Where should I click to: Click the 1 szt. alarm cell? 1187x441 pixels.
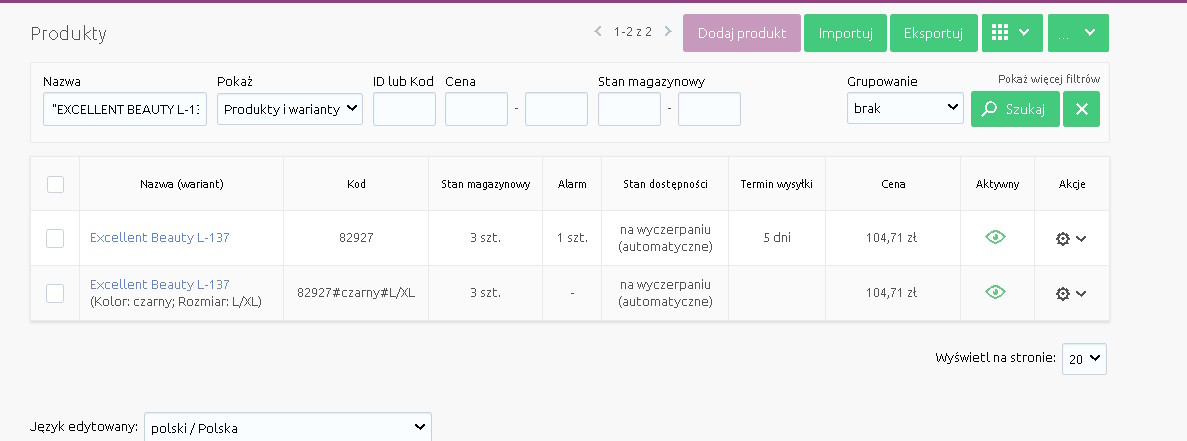tap(572, 238)
